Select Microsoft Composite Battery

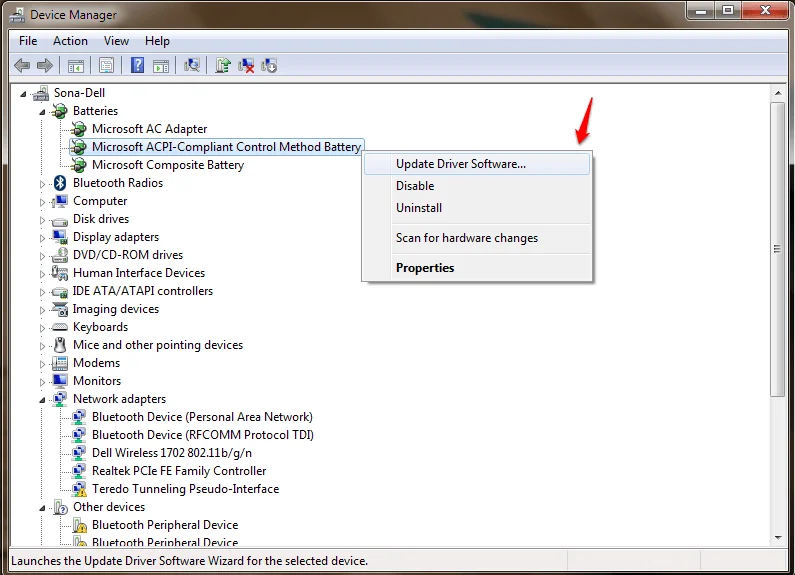point(168,165)
